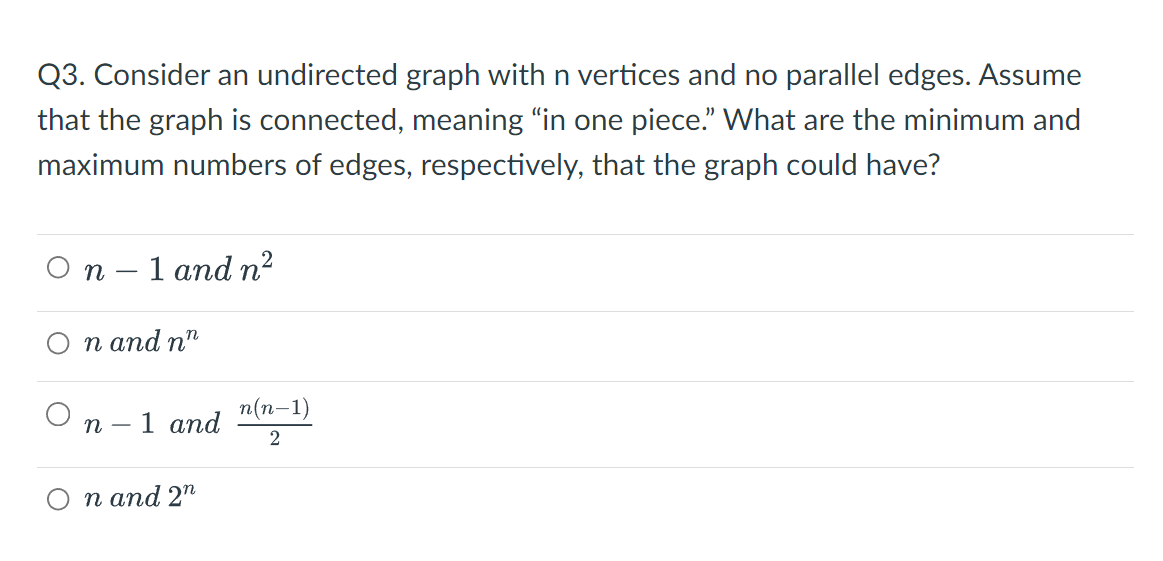Click the answer text 'n and 2ⁿ'

point(141,497)
